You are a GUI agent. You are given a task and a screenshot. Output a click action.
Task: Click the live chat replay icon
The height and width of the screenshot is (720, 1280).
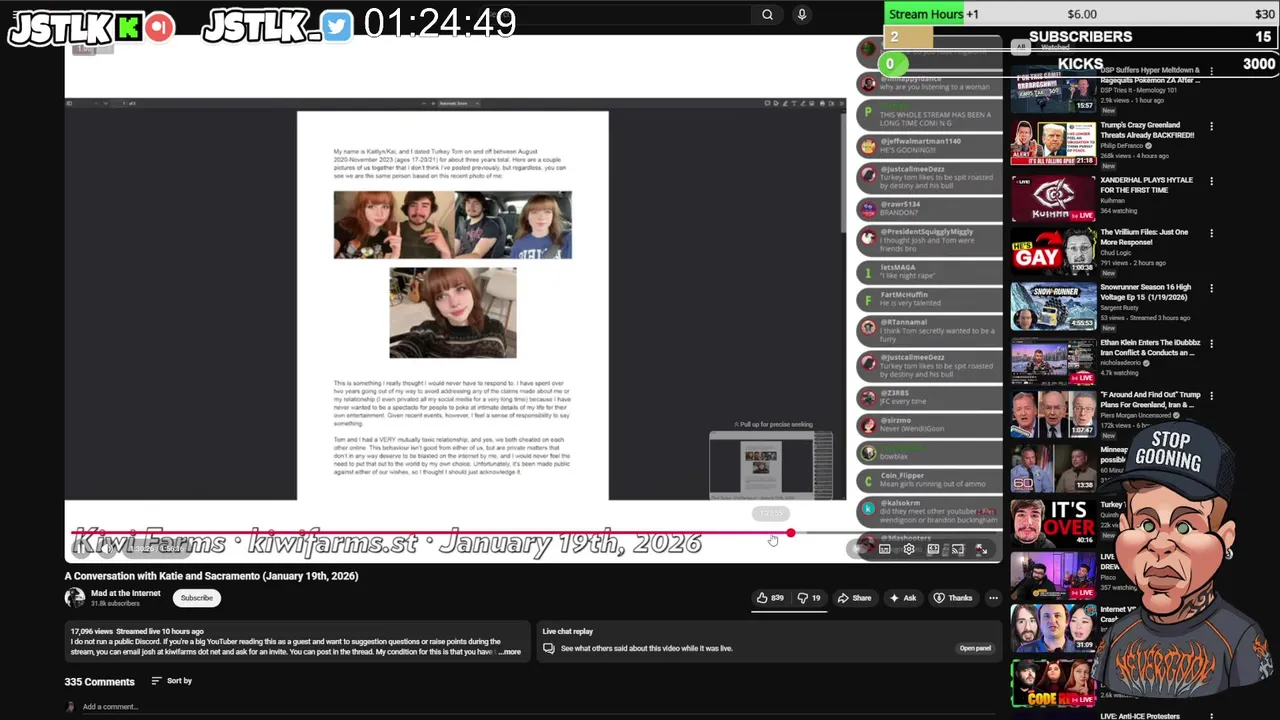(548, 648)
